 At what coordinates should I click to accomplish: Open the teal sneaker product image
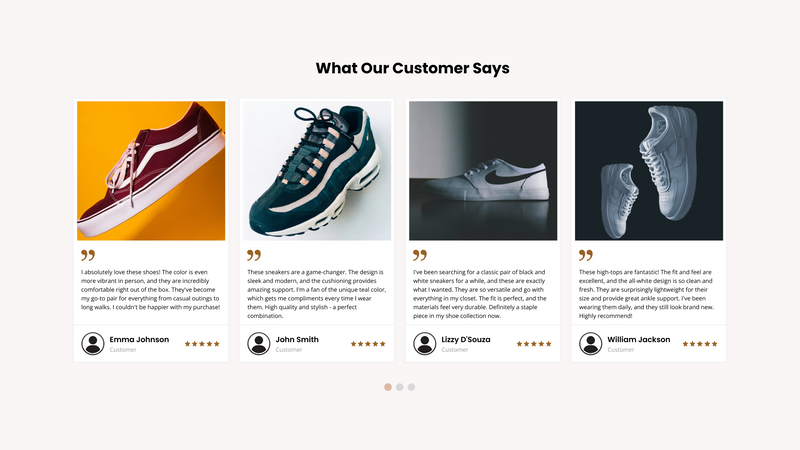(x=317, y=170)
